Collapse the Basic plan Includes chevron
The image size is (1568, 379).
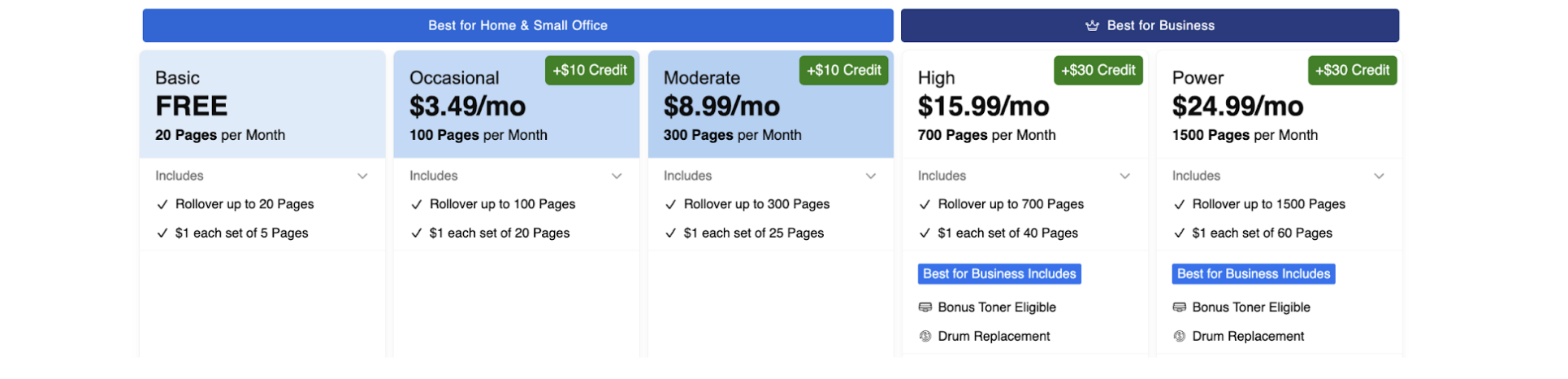pos(362,176)
